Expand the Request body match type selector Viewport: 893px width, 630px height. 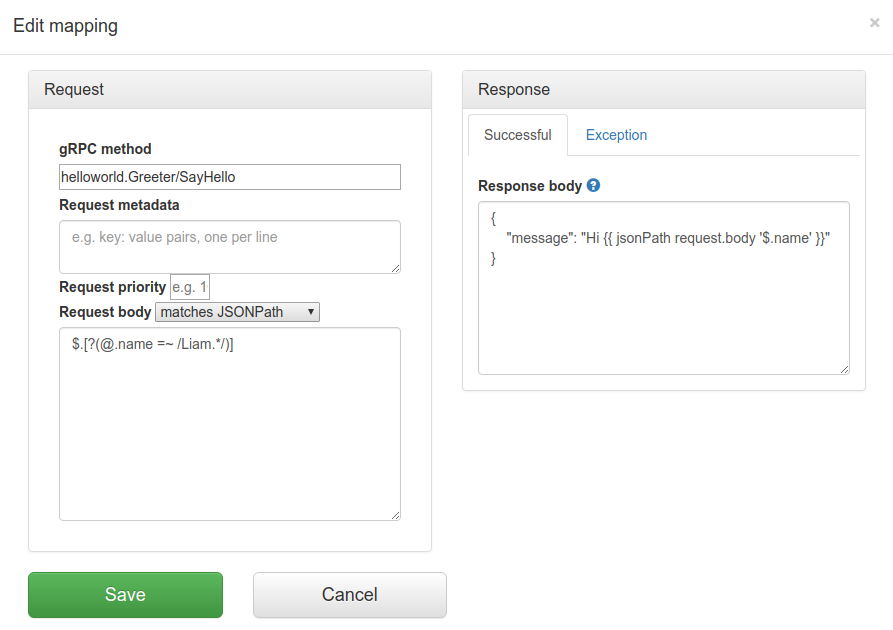237,311
